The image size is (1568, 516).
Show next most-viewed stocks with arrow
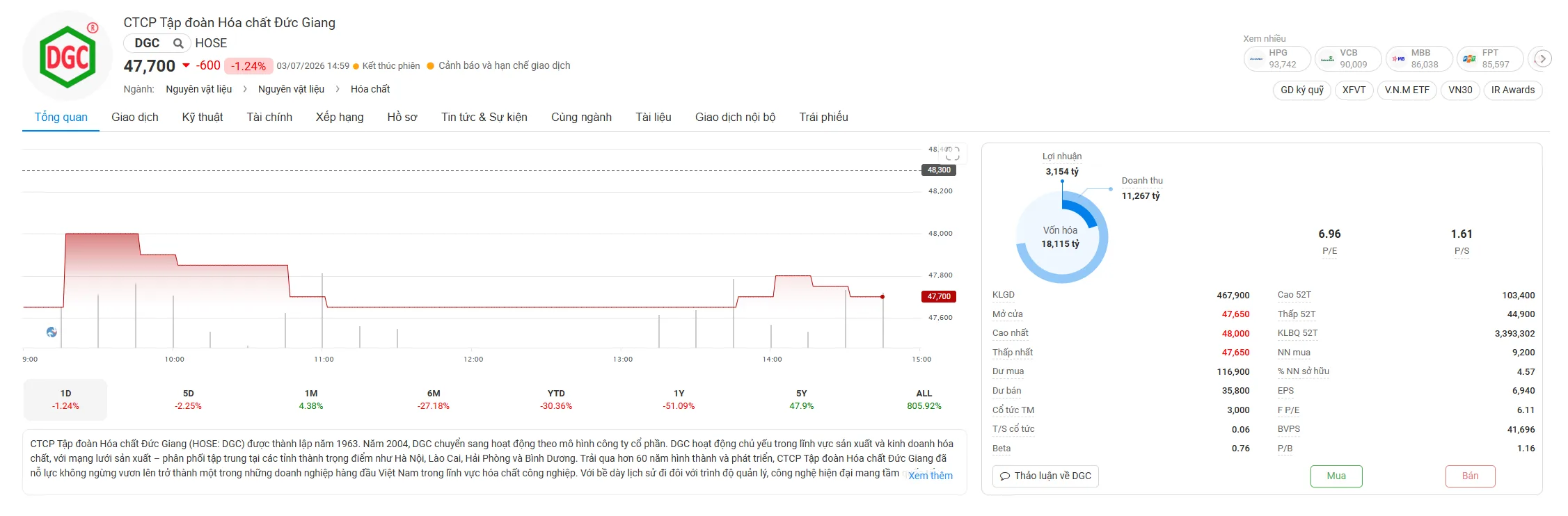pyautogui.click(x=1542, y=58)
